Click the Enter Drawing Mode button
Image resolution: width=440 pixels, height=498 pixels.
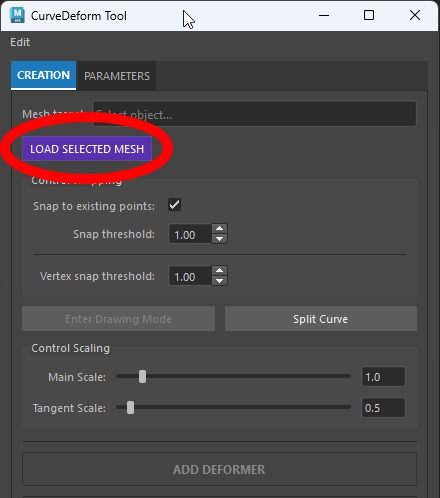(x=118, y=319)
